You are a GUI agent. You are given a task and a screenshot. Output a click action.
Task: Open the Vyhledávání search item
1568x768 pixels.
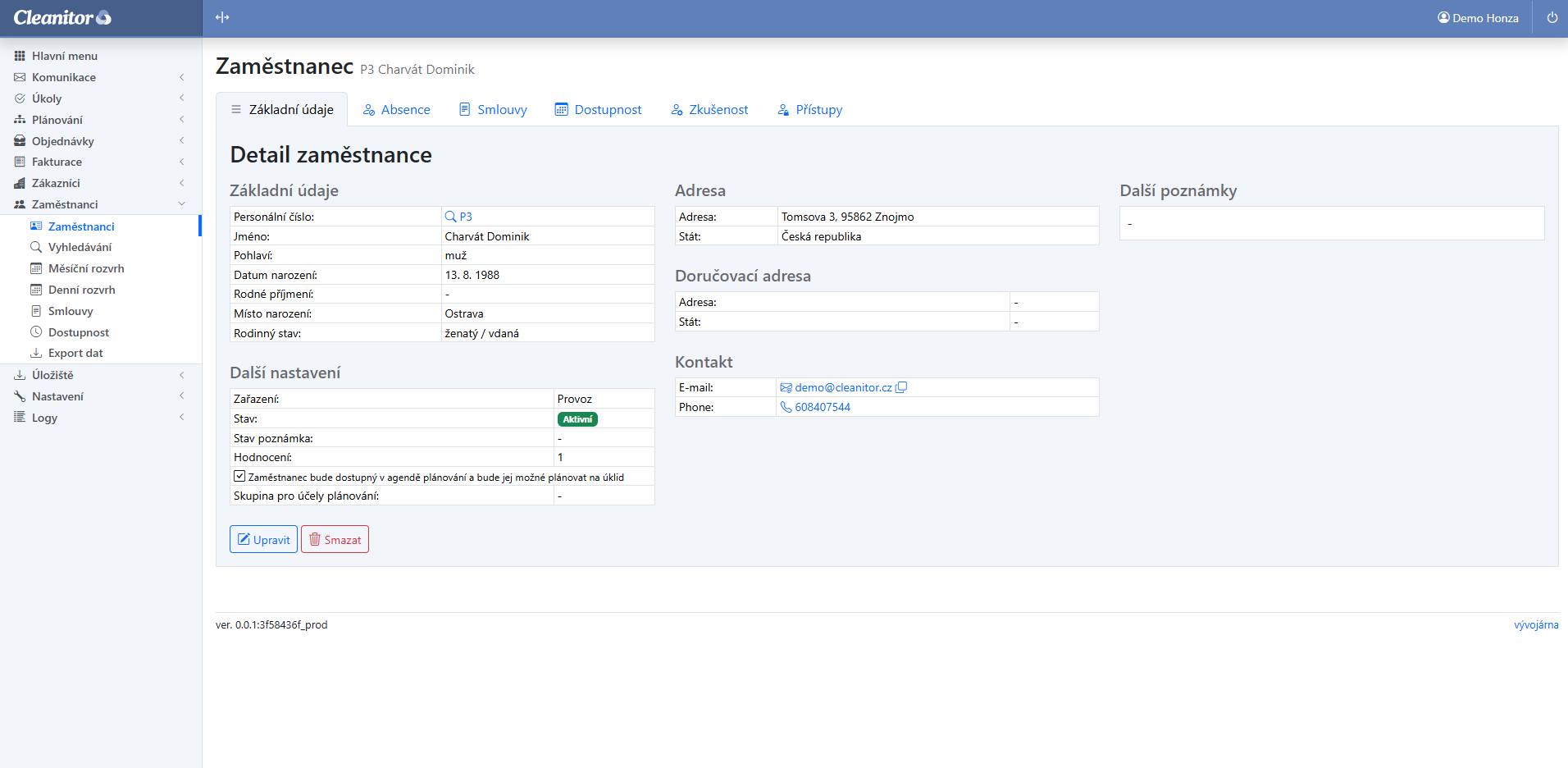click(80, 247)
